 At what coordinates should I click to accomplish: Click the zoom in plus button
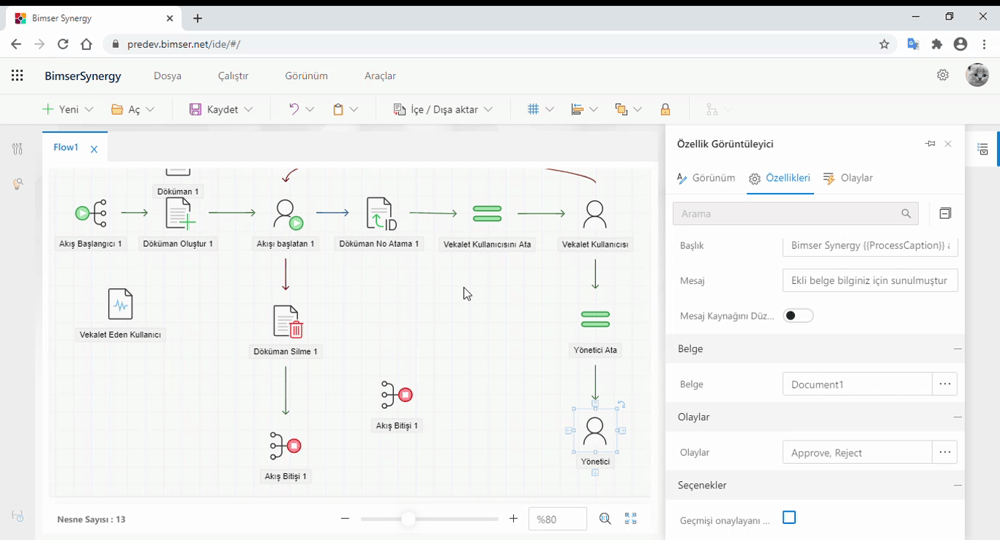pos(513,519)
